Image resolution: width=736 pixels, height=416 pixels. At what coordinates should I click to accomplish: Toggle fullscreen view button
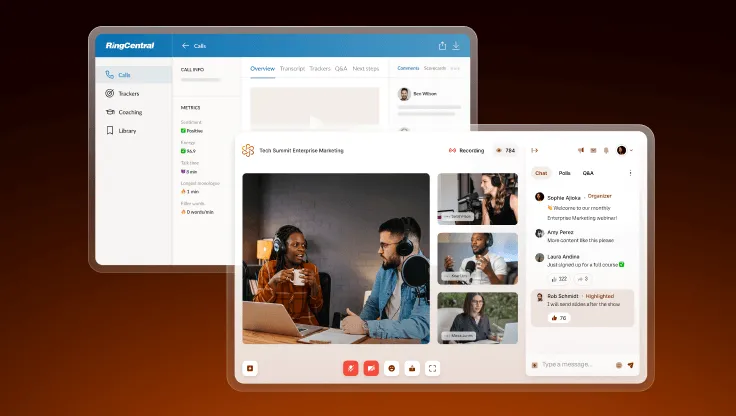pyautogui.click(x=432, y=368)
